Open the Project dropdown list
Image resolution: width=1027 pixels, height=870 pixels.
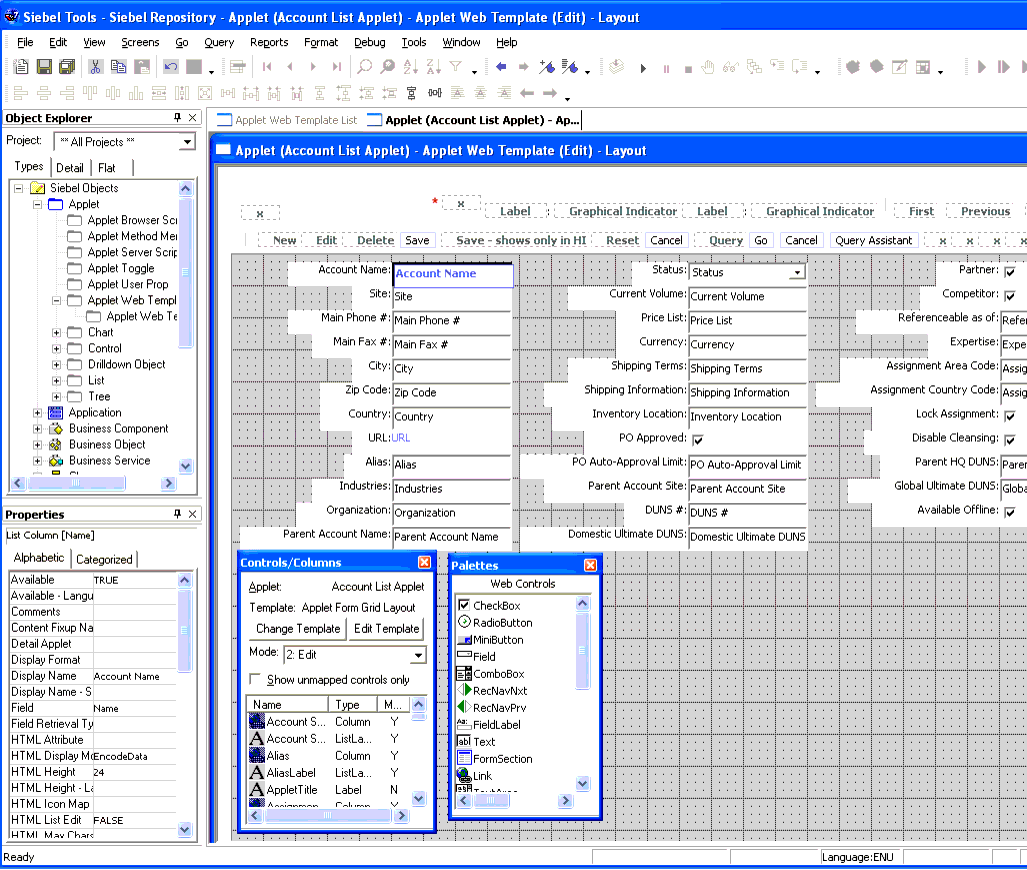tap(188, 142)
